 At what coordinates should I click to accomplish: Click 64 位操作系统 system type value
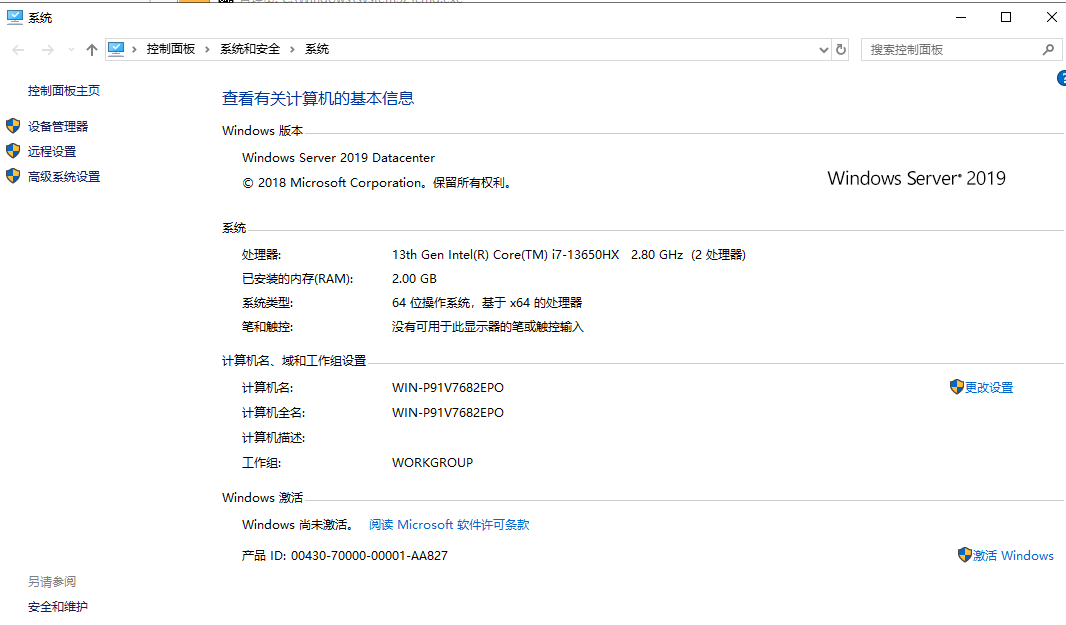coord(487,303)
